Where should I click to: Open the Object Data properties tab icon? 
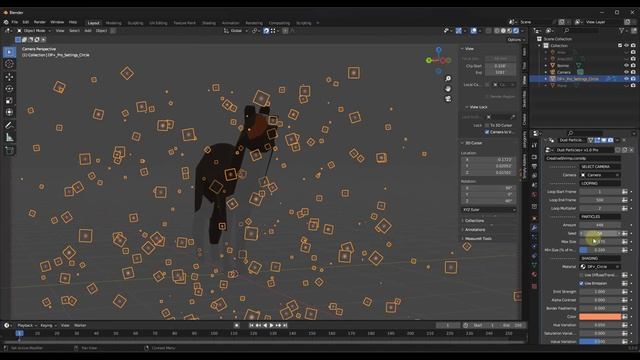(534, 265)
